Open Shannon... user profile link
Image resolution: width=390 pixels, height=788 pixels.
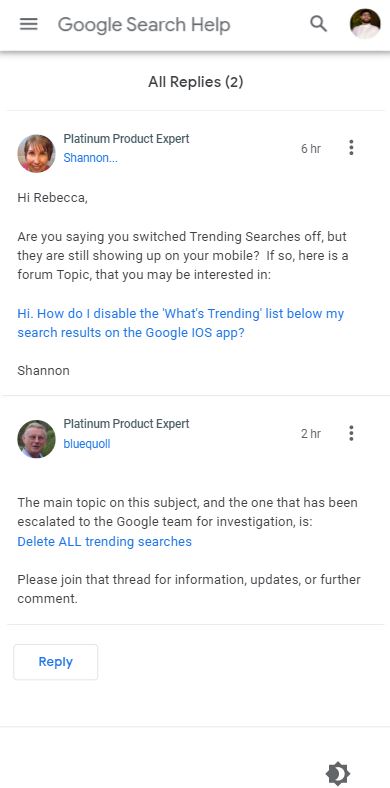pos(90,158)
